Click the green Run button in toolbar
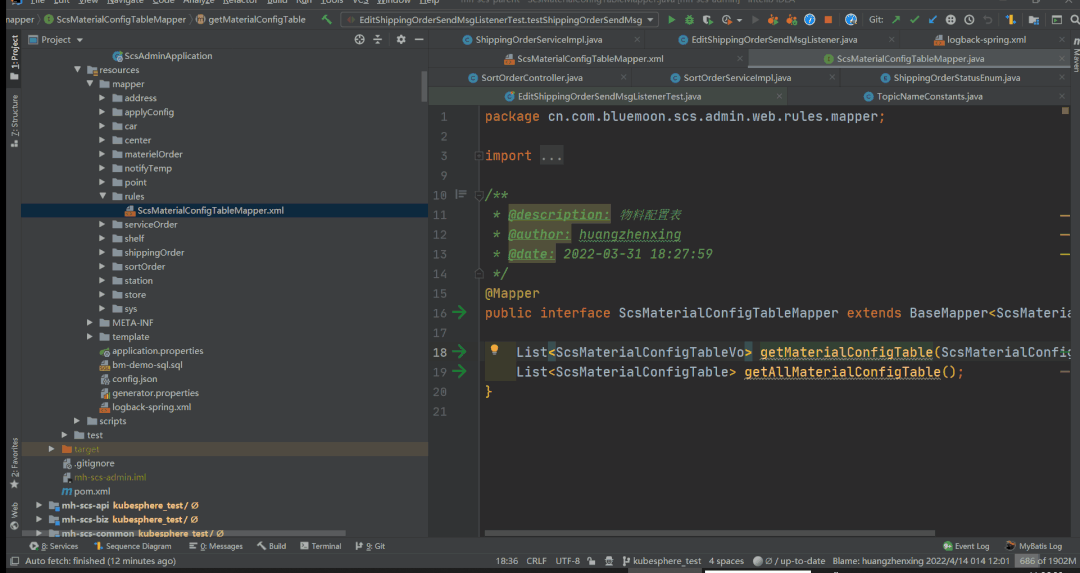 pyautogui.click(x=671, y=20)
